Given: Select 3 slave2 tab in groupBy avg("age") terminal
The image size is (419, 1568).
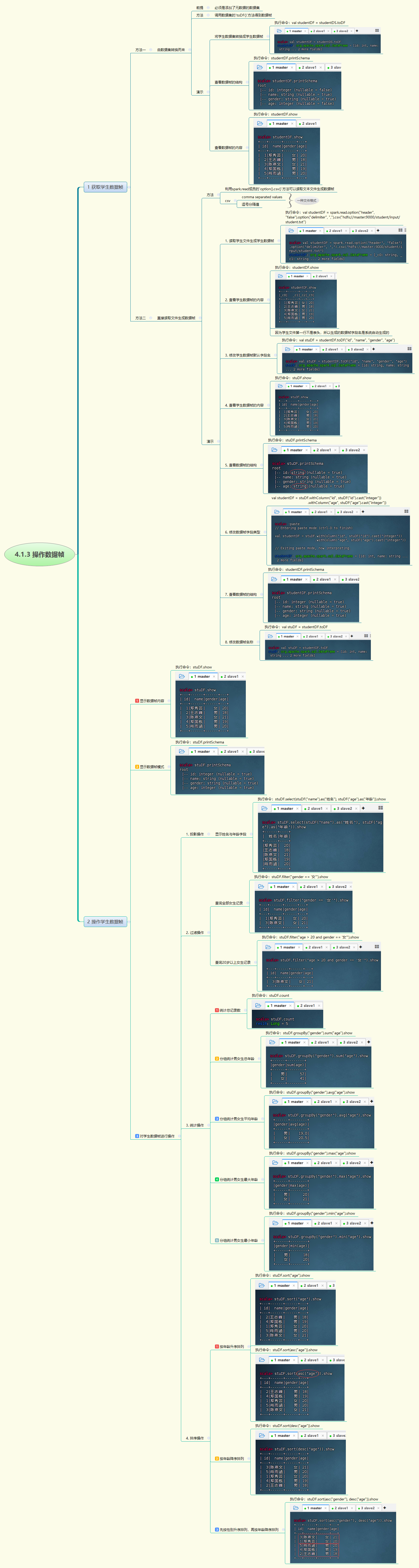Looking at the screenshot, I should pos(354,1102).
